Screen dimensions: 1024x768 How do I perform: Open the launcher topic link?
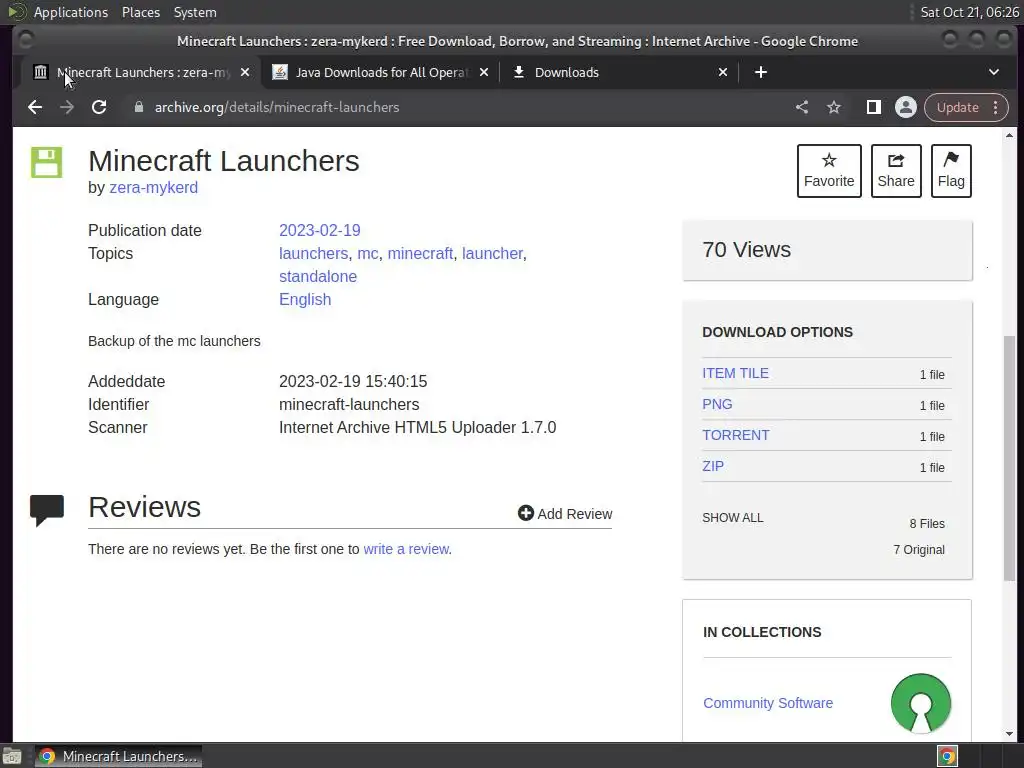click(492, 253)
